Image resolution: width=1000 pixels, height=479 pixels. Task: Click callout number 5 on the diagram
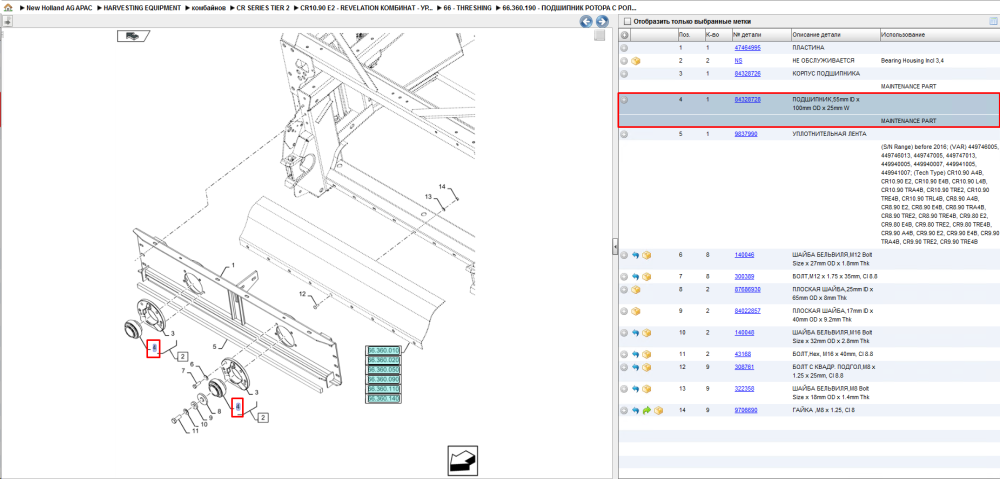216,347
